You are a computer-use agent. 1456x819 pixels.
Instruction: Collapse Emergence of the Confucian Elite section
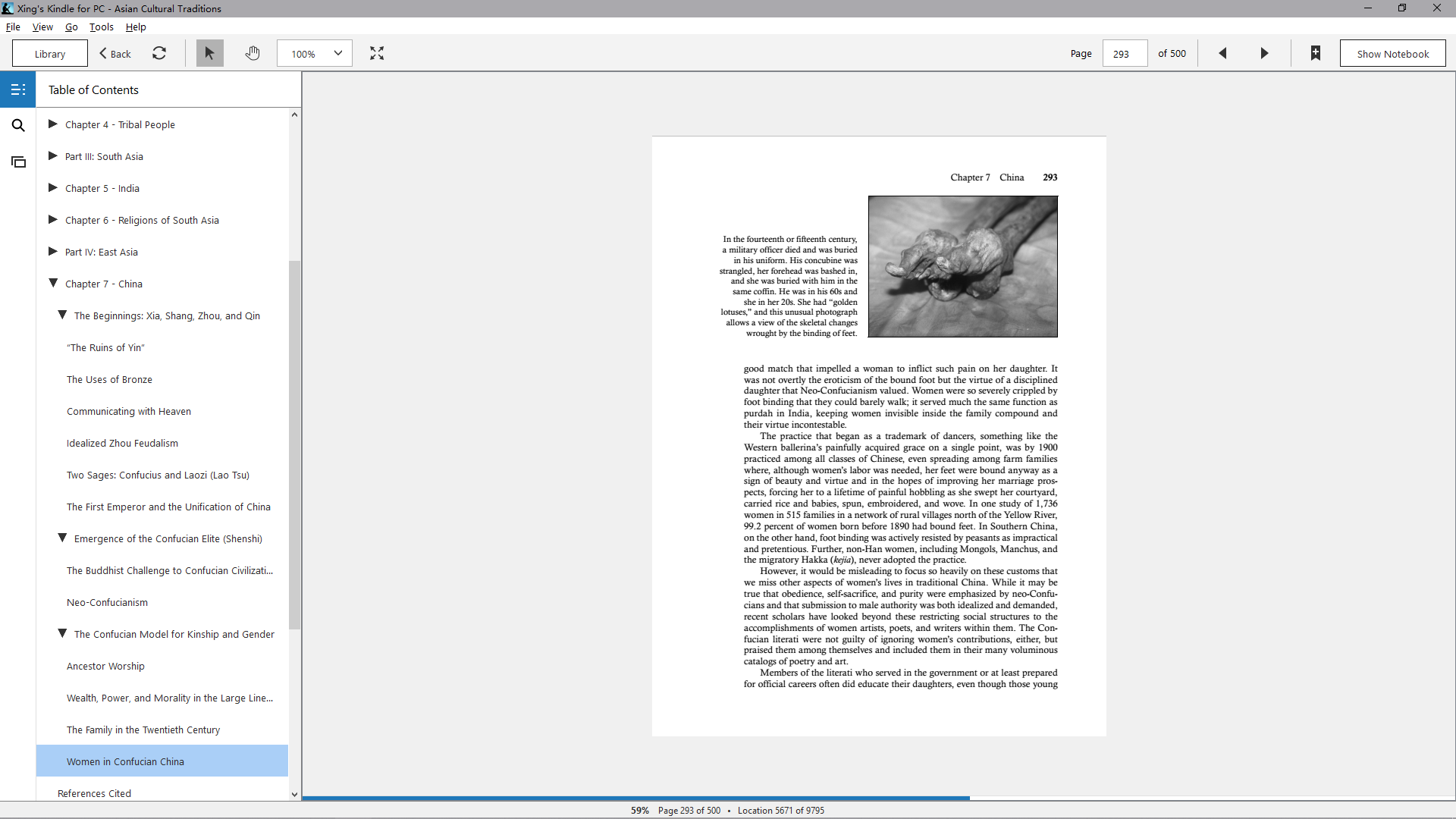point(62,538)
